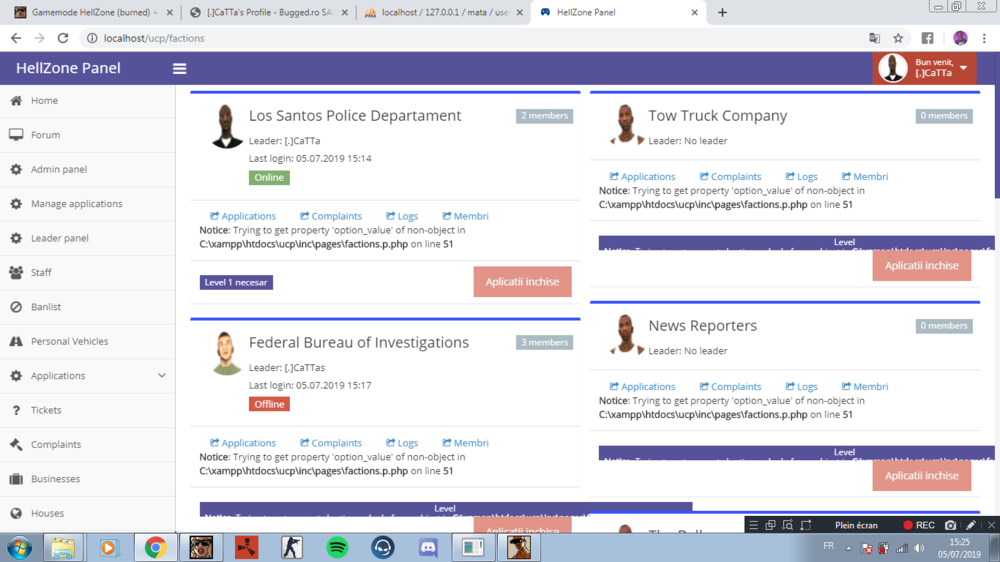Open Applications link for Los Santos Police
Image resolution: width=1000 pixels, height=562 pixels.
[243, 216]
